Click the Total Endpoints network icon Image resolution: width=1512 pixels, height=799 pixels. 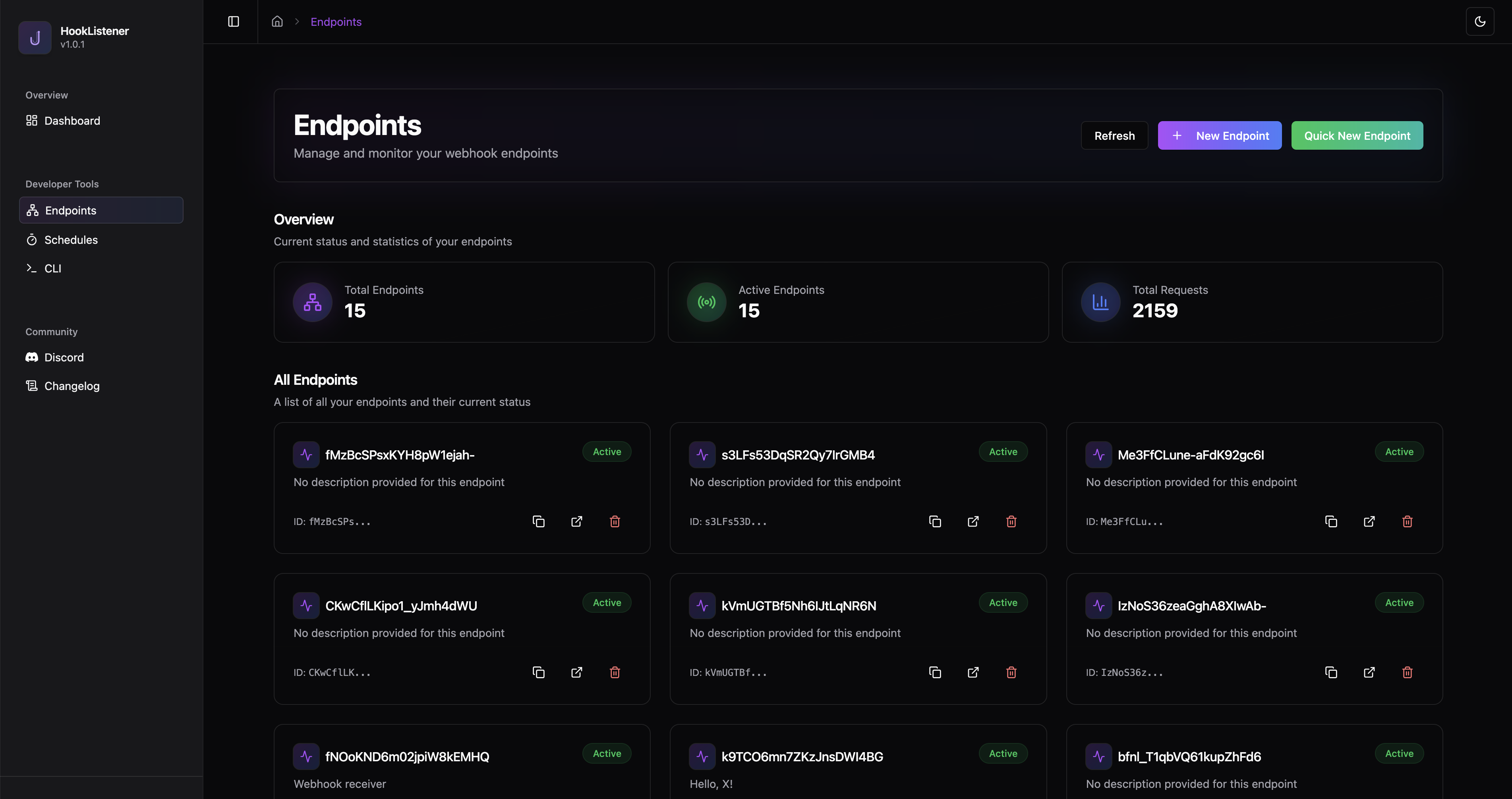point(312,302)
